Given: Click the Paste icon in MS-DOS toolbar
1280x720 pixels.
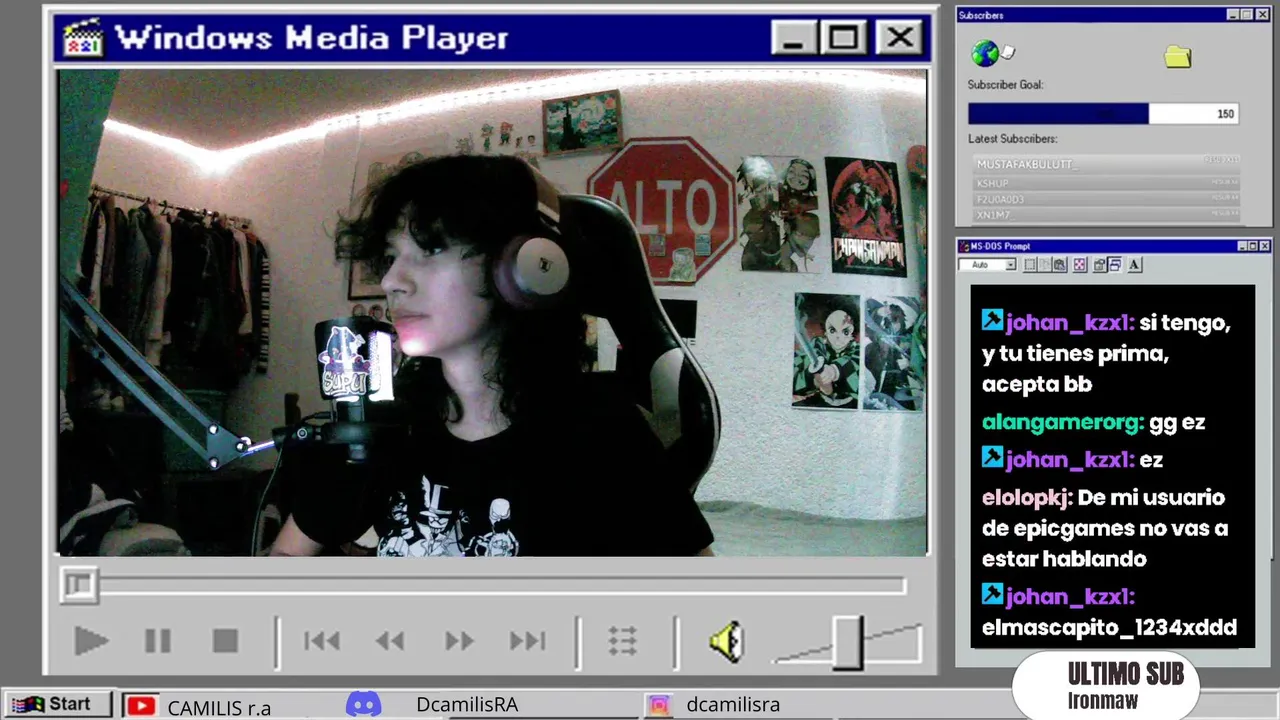Looking at the screenshot, I should [1059, 265].
